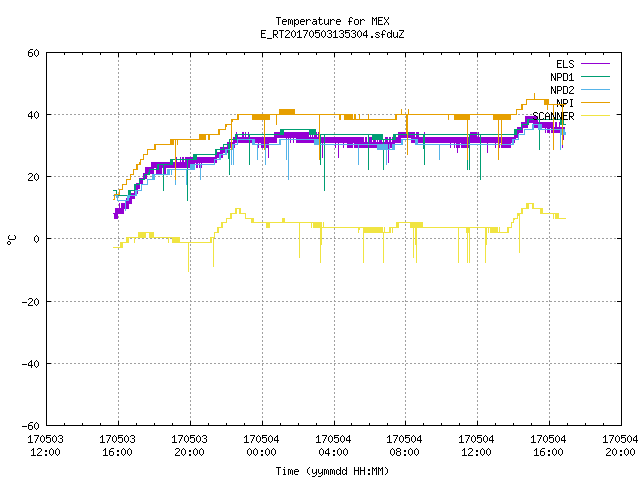The image size is (640, 480).
Task: Click the NPD2 legend label
Action: click(562, 90)
